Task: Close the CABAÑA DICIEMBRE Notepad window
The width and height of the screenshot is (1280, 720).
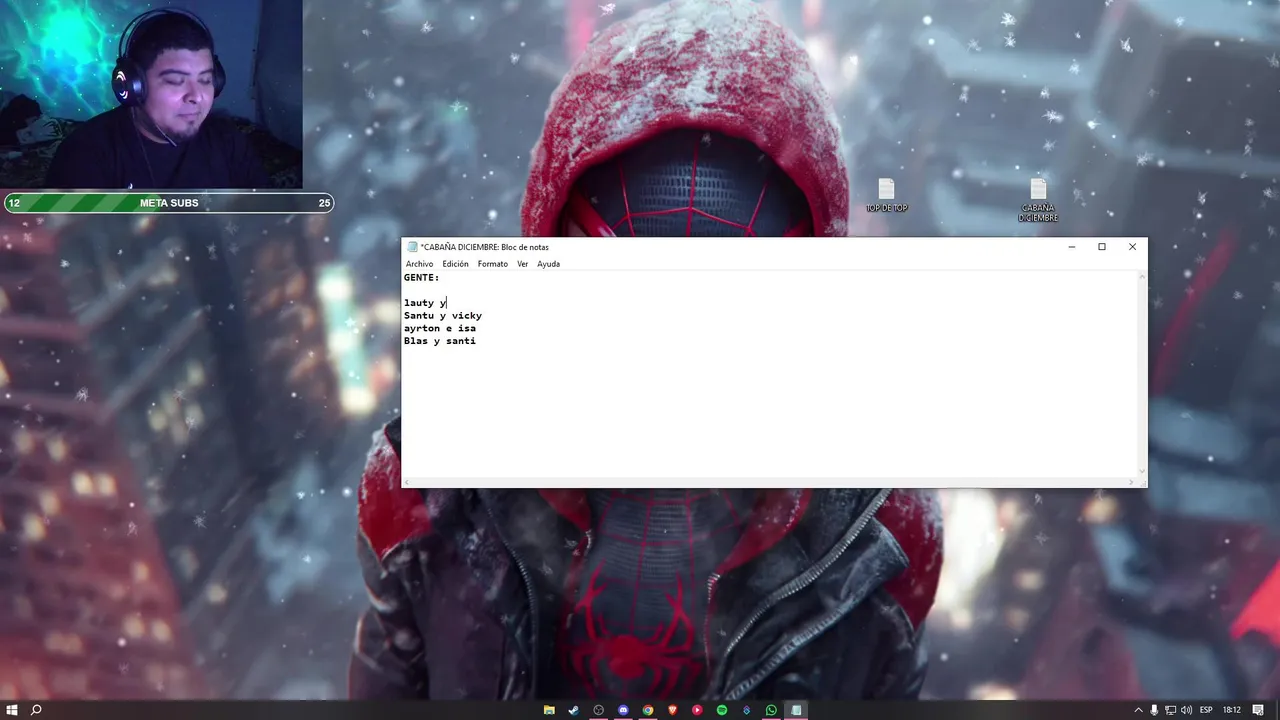Action: point(1132,247)
